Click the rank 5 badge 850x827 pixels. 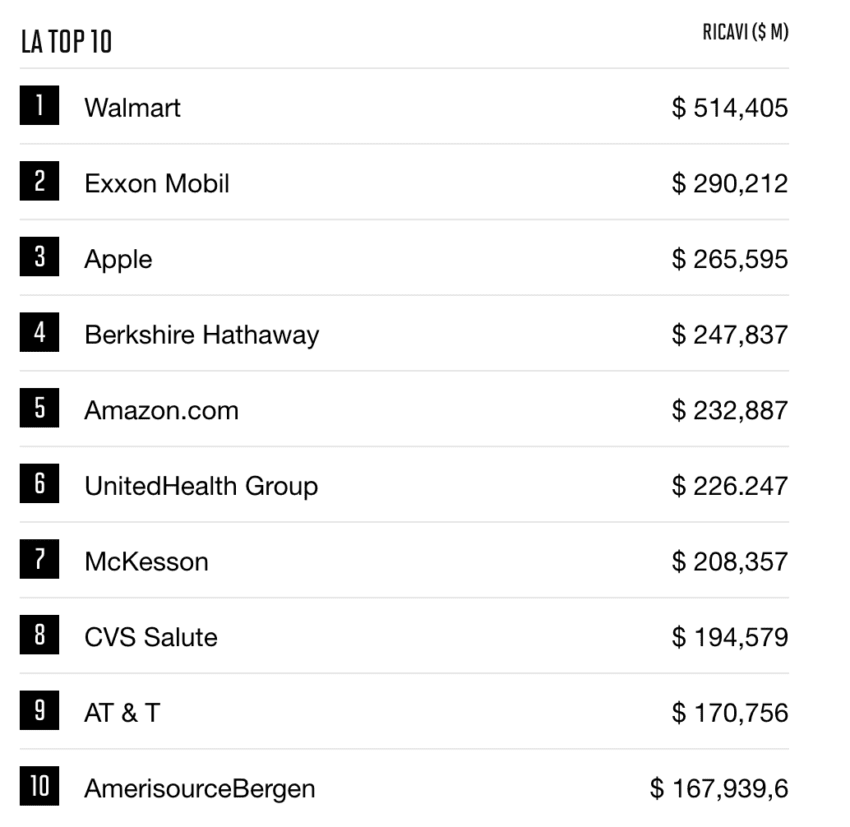point(40,408)
